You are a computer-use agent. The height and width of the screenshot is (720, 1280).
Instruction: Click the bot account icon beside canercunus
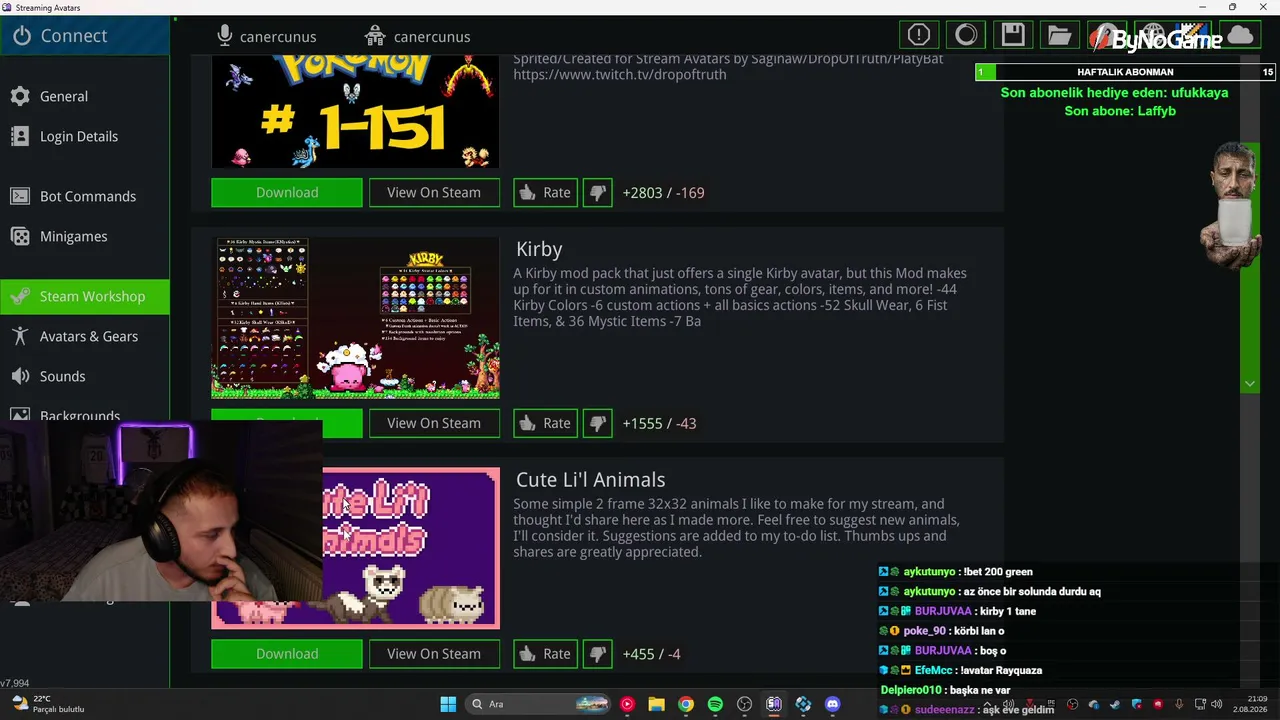(x=375, y=36)
